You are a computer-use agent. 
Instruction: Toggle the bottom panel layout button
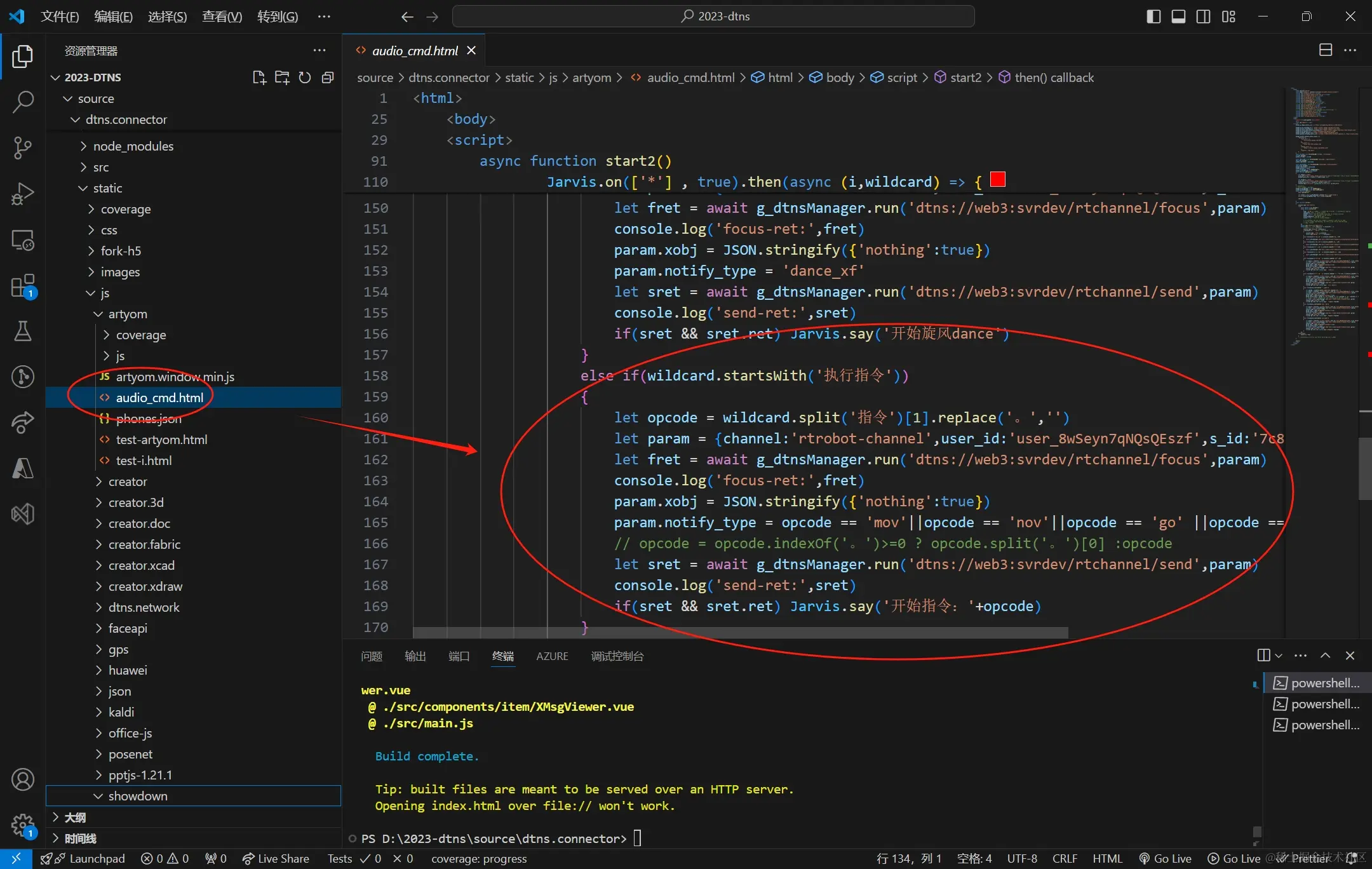point(1178,17)
